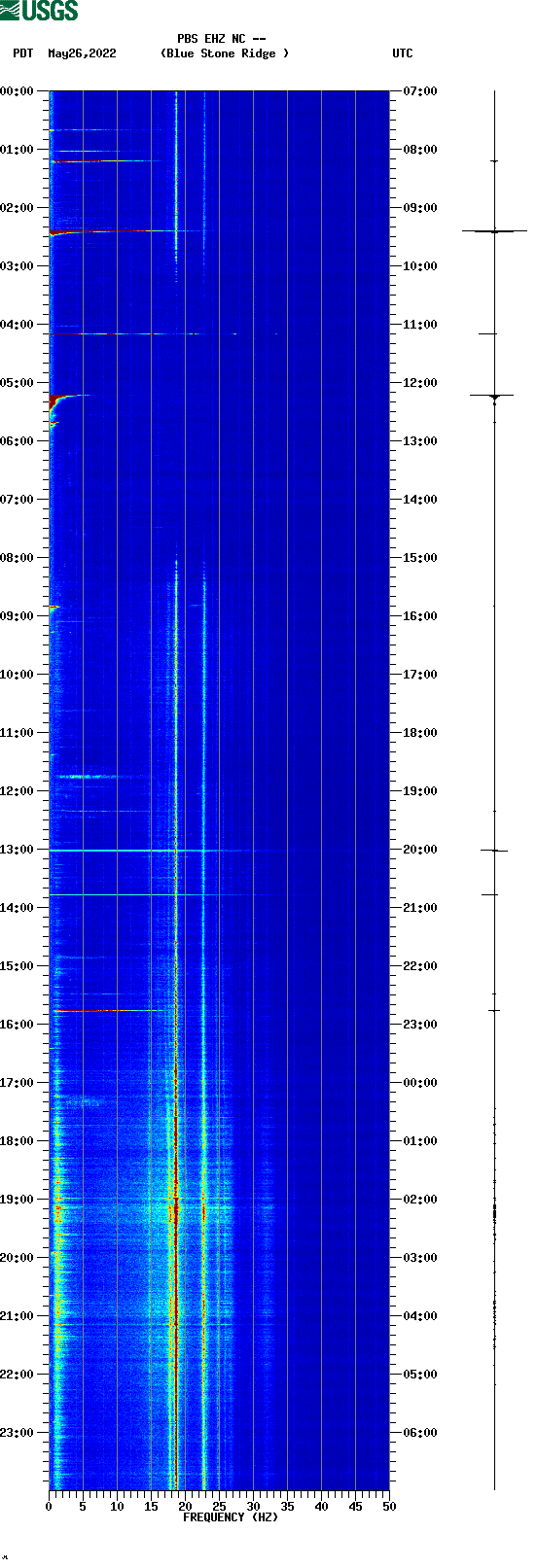Click the PDT time label '01:00'
Viewport: 537px width, 1568px height.
click(x=18, y=150)
